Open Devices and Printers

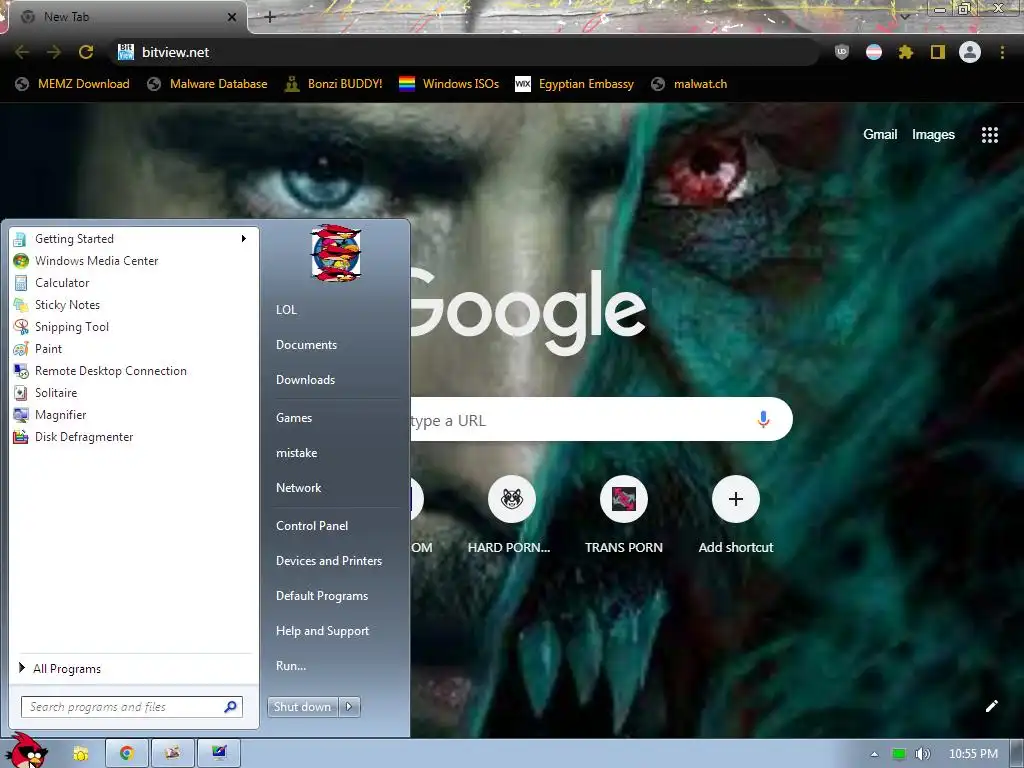[x=328, y=561]
